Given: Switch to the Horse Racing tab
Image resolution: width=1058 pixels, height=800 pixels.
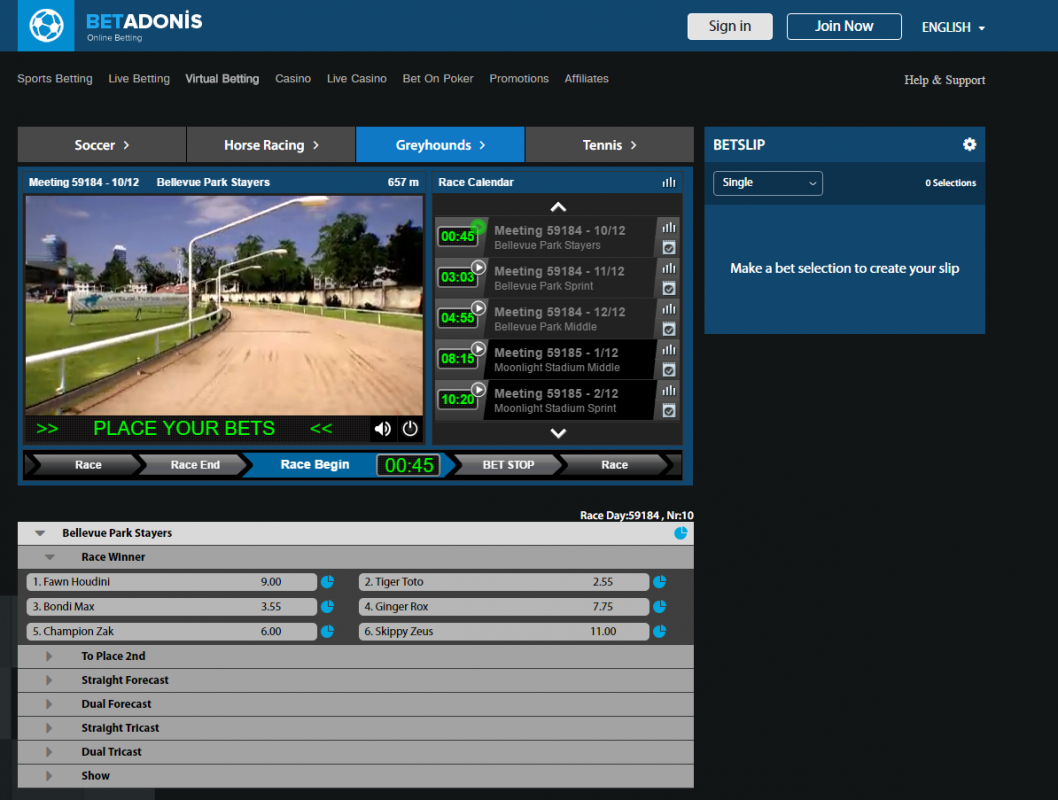Looking at the screenshot, I should coord(271,145).
